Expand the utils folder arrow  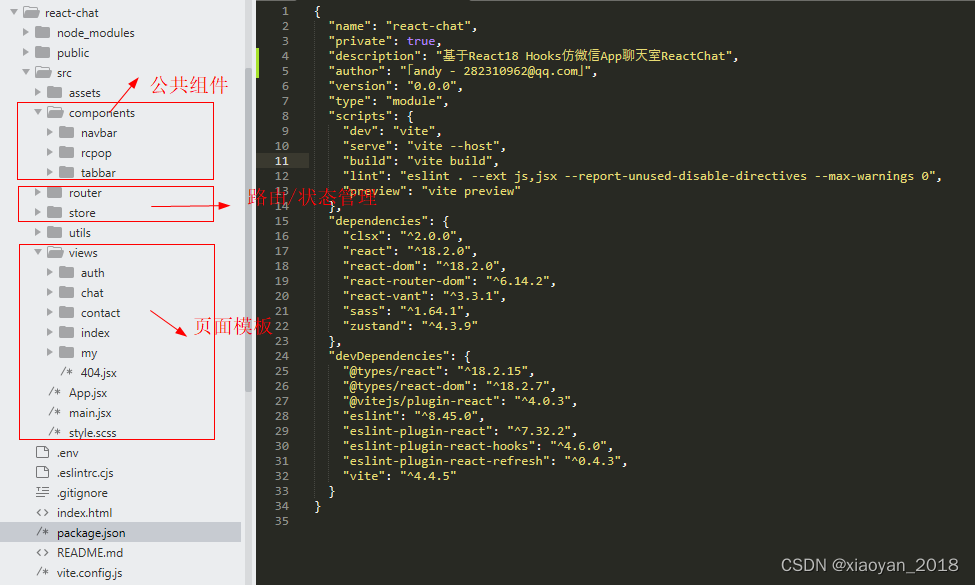coord(37,232)
